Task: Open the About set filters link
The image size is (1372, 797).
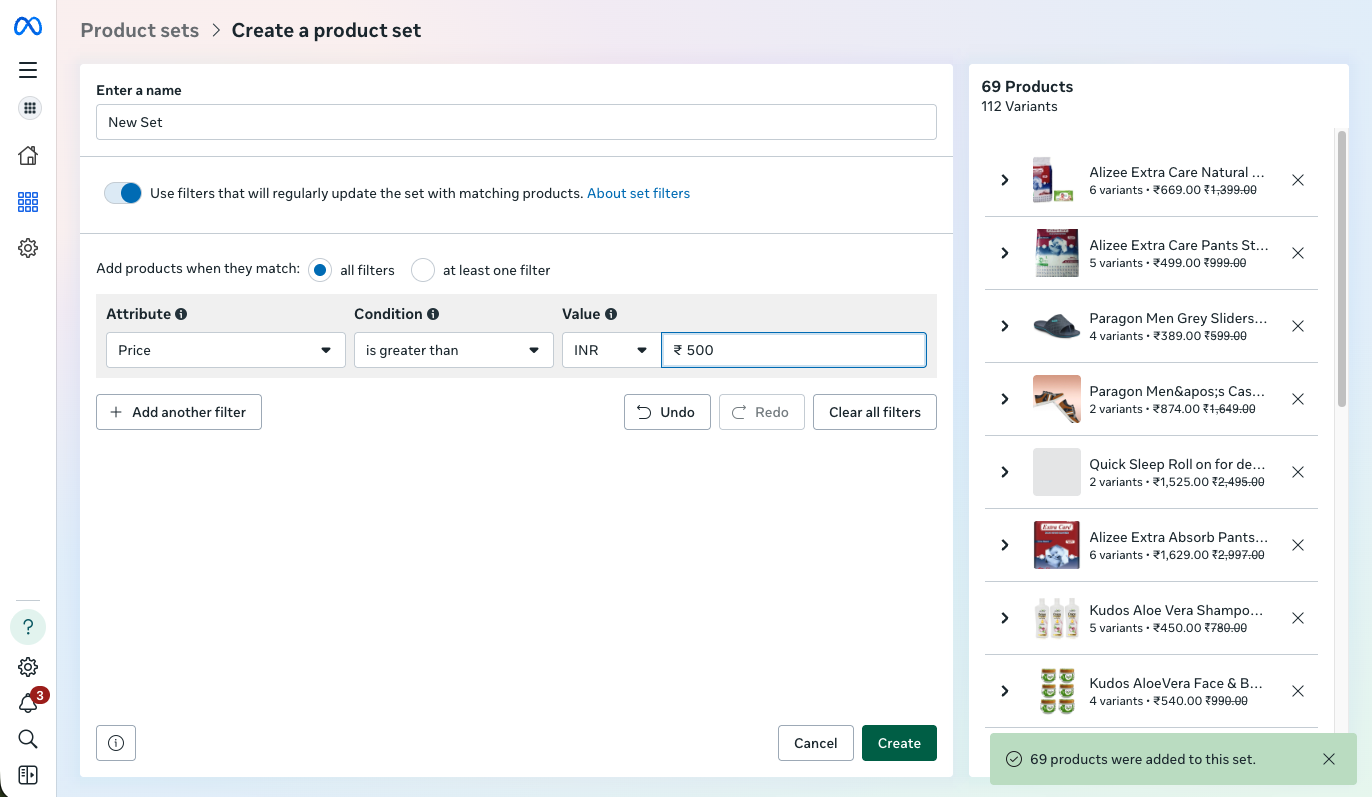Action: tap(638, 193)
